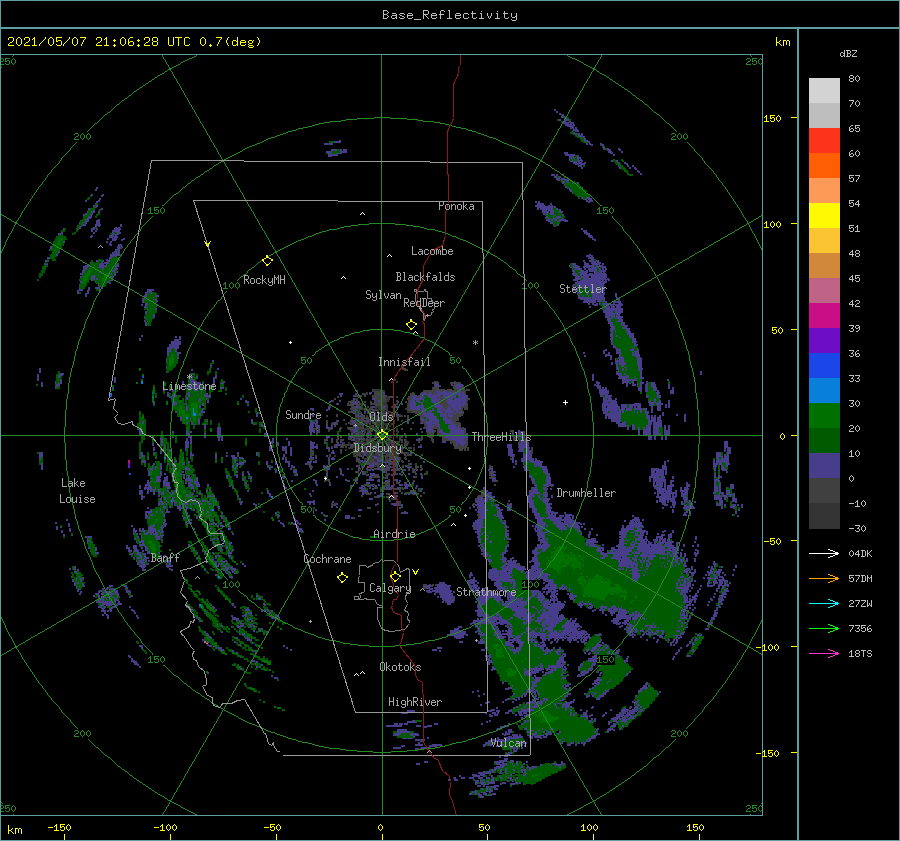Click the yellow radar-site diamond at map center
900x841 pixels.
click(x=382, y=435)
